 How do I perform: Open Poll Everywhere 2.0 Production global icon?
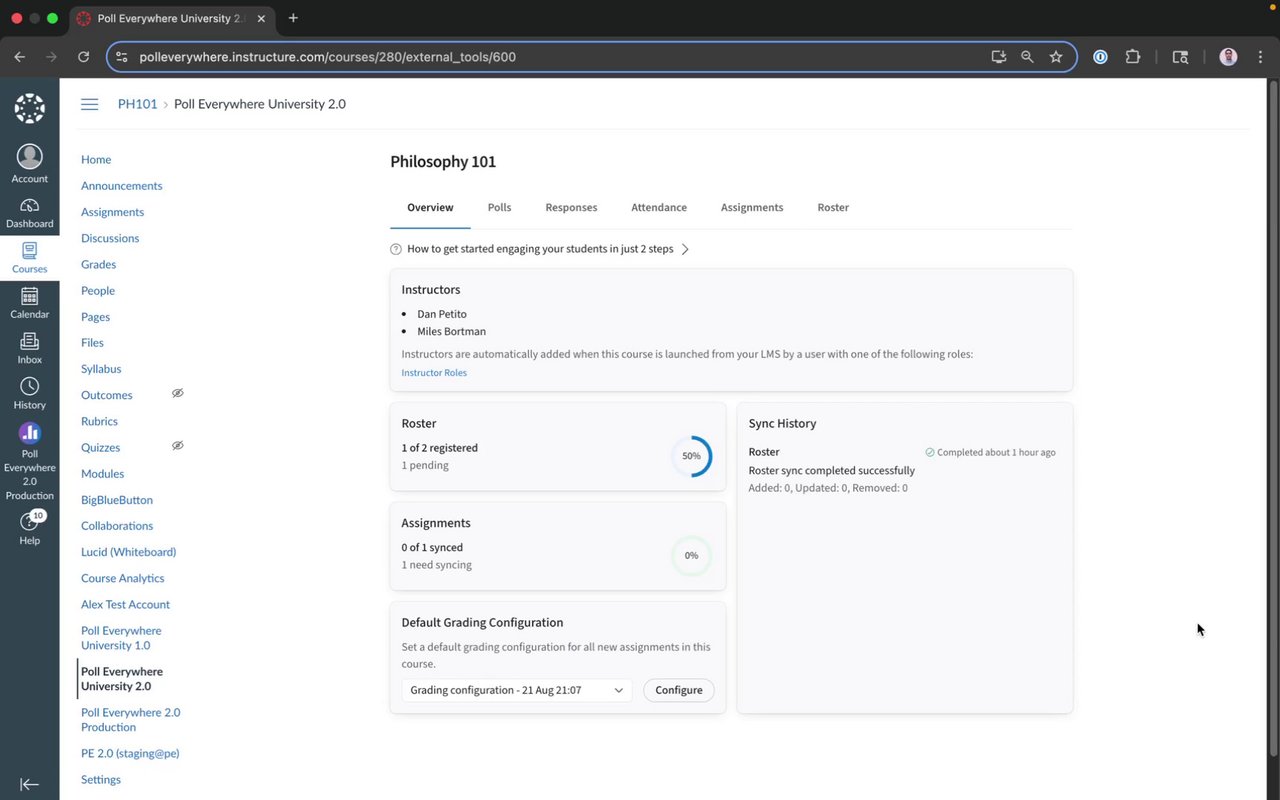(29, 461)
